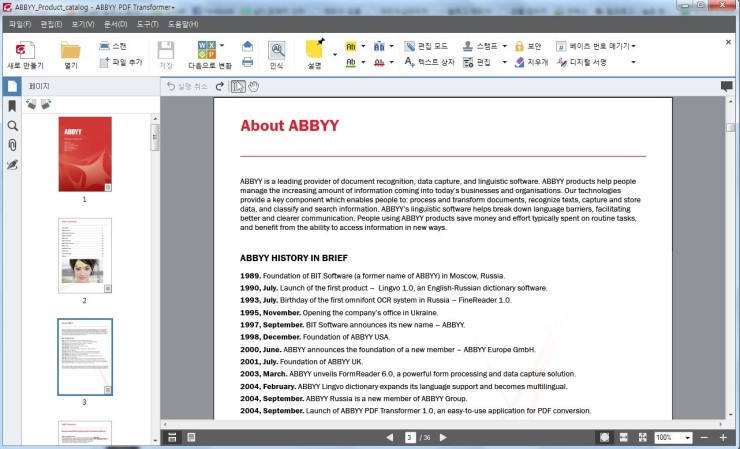
Task: Open the 편집(E) menu
Action: coord(51,24)
